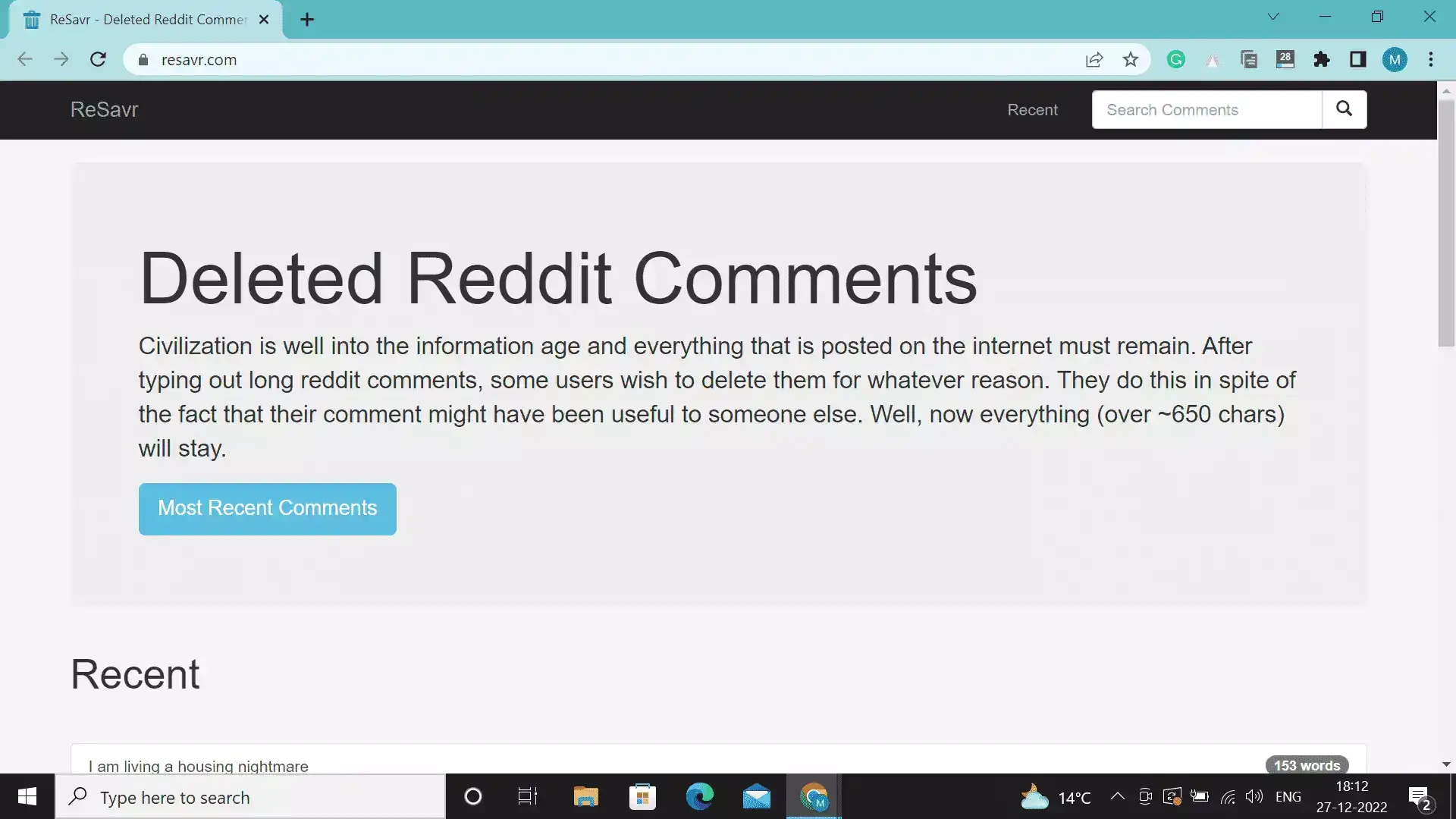Launch Microsoft Edge from the taskbar
Image resolution: width=1456 pixels, height=819 pixels.
pyautogui.click(x=699, y=796)
